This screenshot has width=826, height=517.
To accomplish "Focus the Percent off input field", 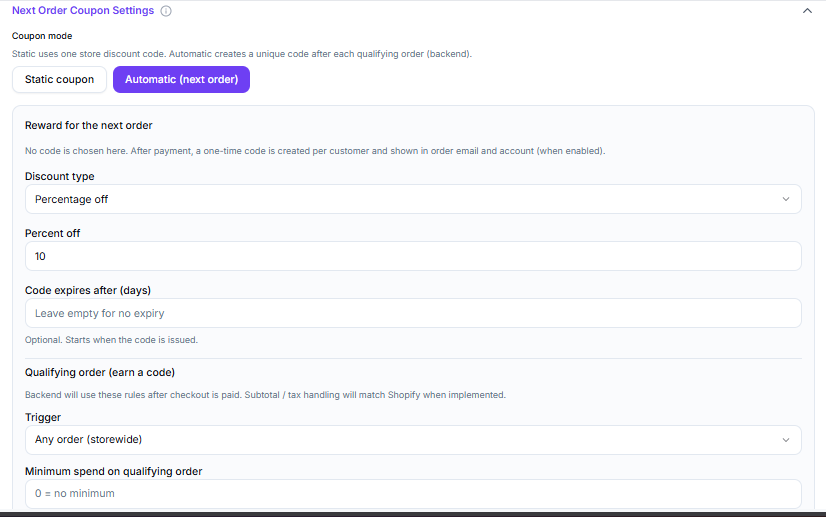I will 414,256.
